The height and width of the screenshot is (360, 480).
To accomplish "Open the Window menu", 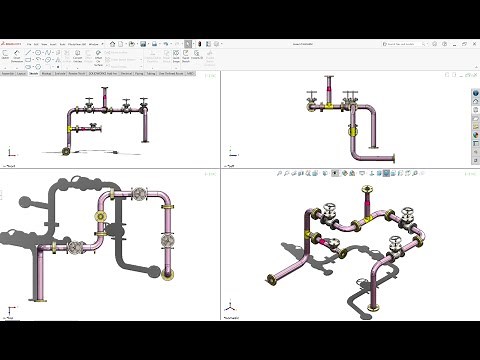I will click(x=93, y=44).
